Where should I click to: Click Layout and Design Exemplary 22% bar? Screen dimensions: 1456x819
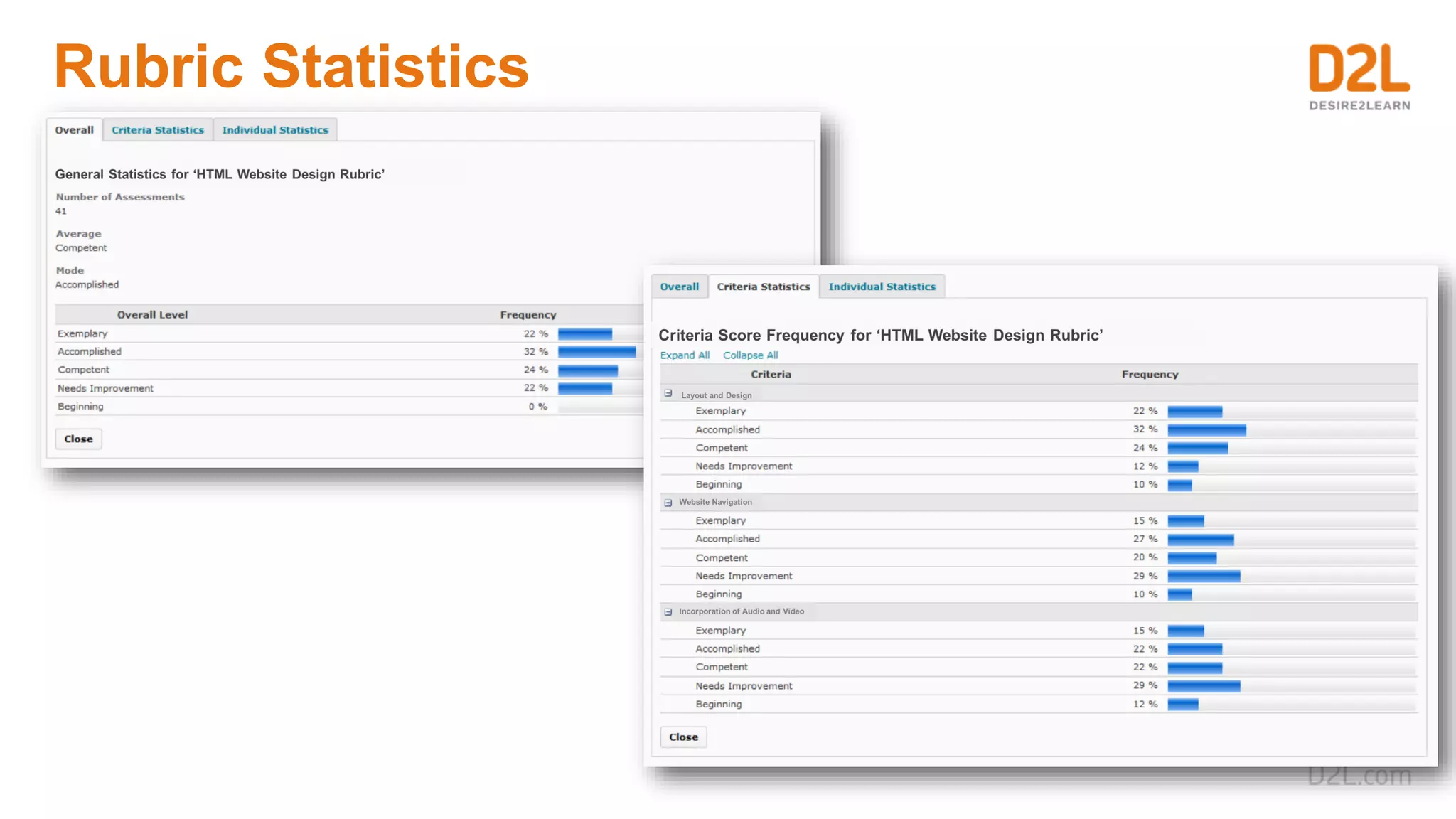[1195, 412]
